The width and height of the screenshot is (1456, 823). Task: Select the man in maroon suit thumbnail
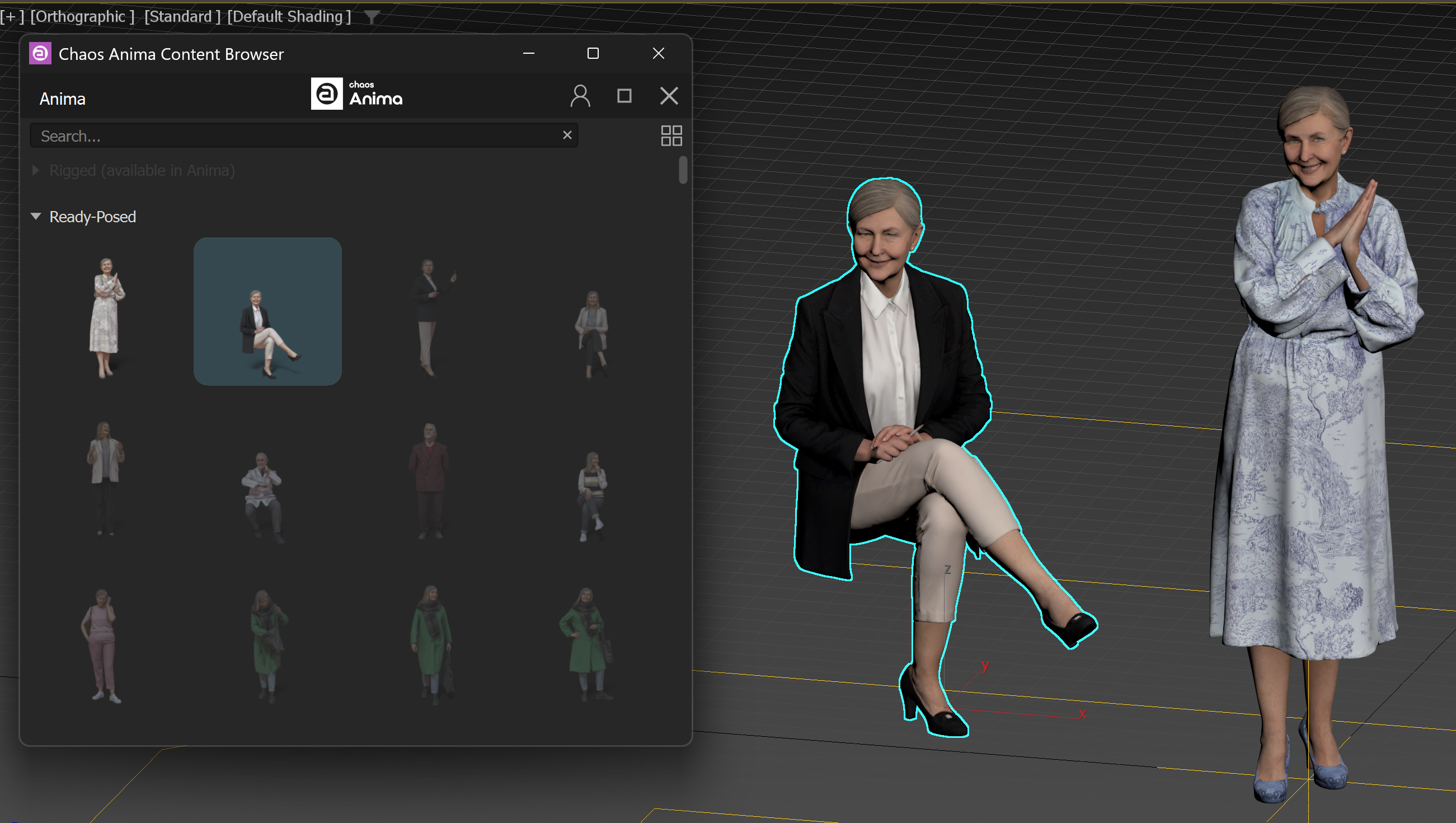click(x=429, y=481)
